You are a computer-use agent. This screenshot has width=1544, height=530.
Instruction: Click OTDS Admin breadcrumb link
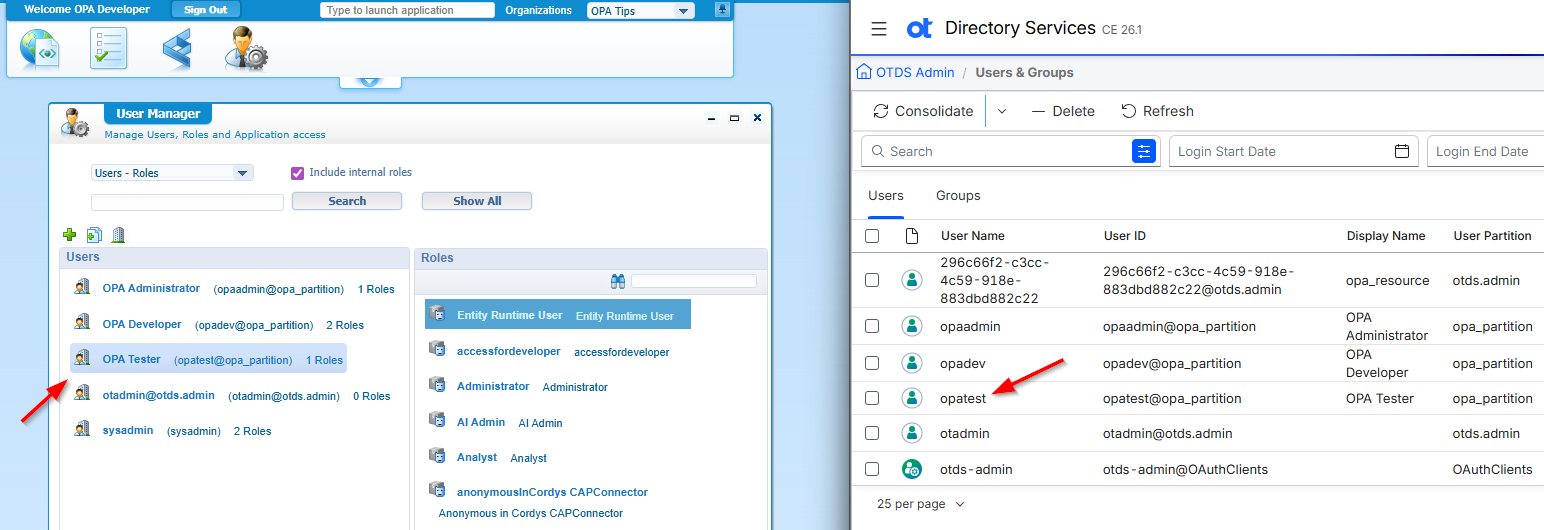click(x=905, y=73)
